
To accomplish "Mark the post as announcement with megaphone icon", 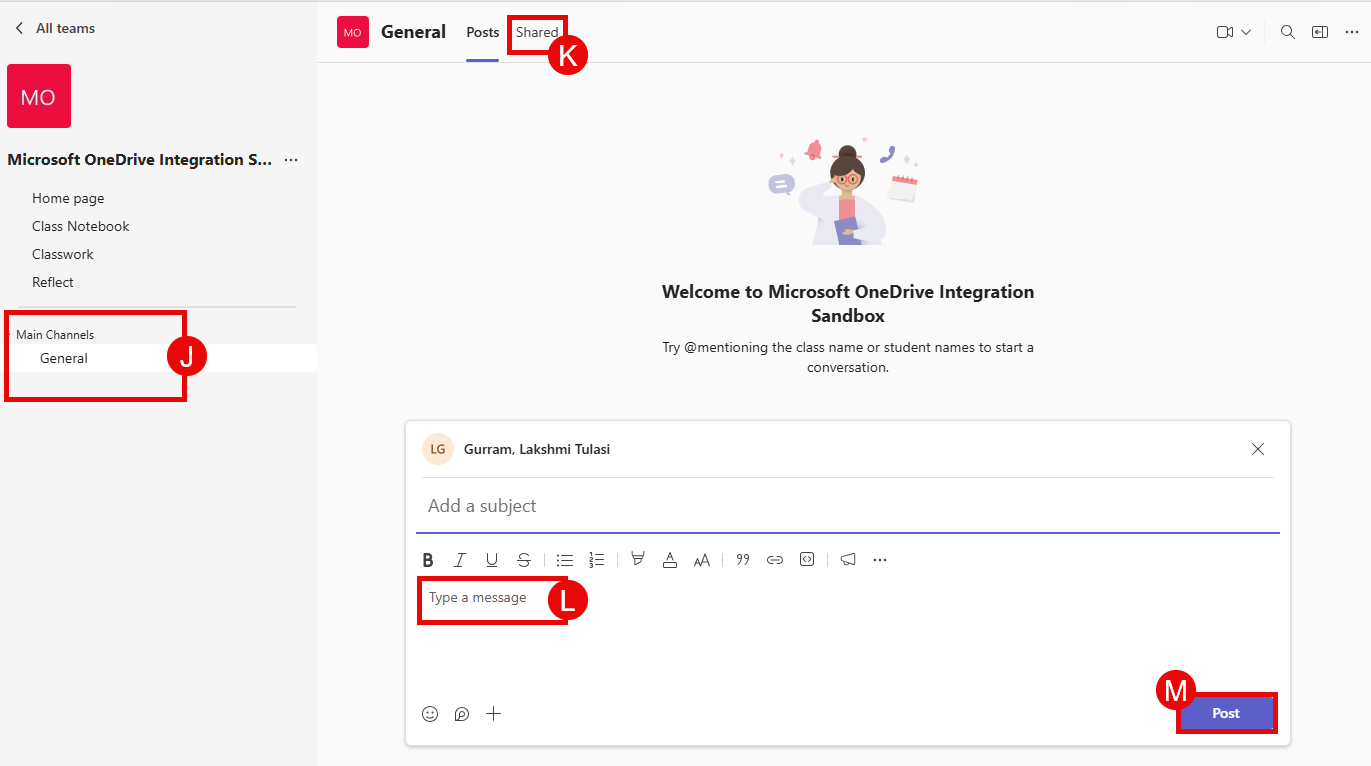I will 848,560.
